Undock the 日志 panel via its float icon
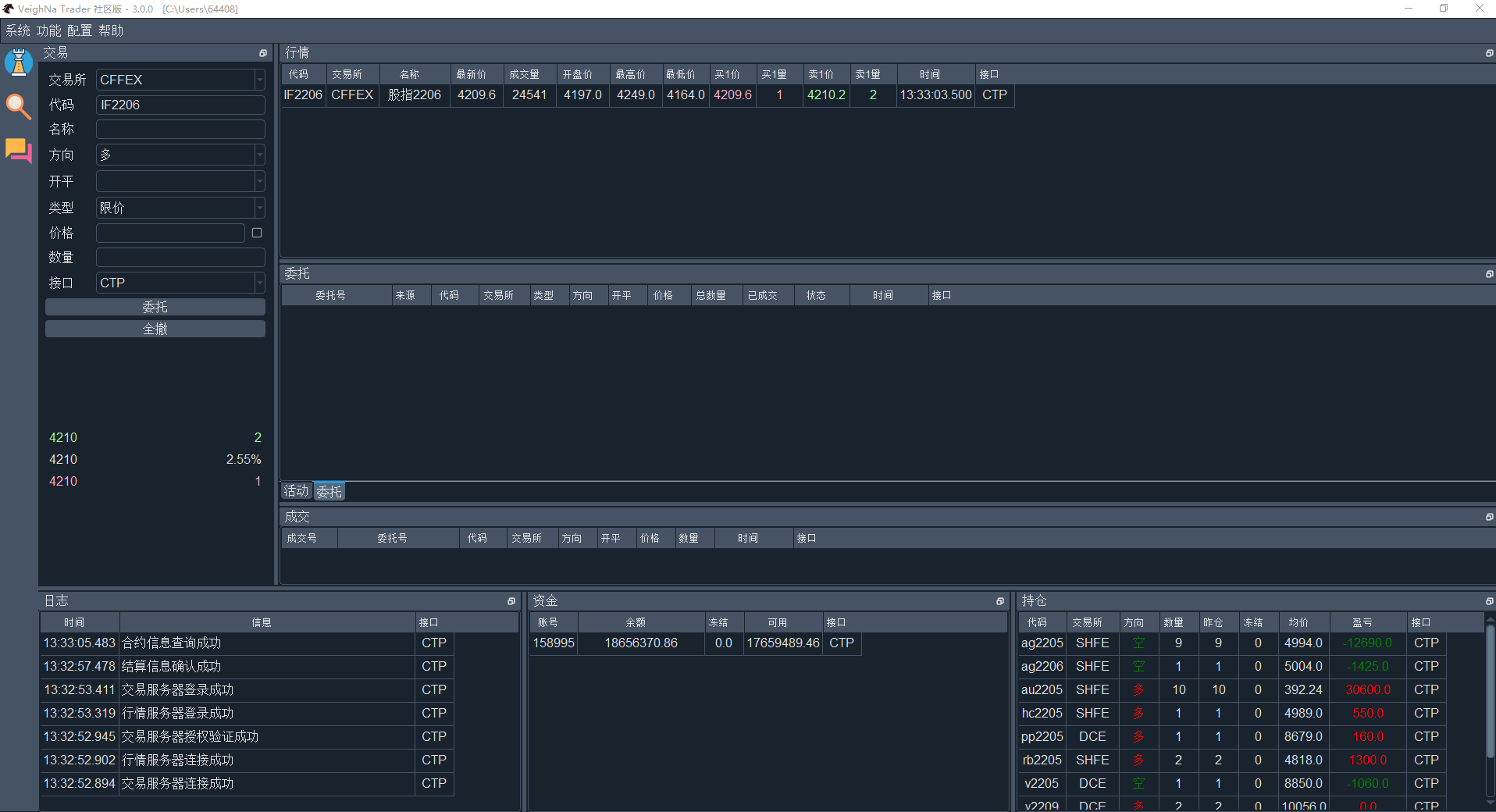Screen dimensions: 1496x812 tap(511, 601)
